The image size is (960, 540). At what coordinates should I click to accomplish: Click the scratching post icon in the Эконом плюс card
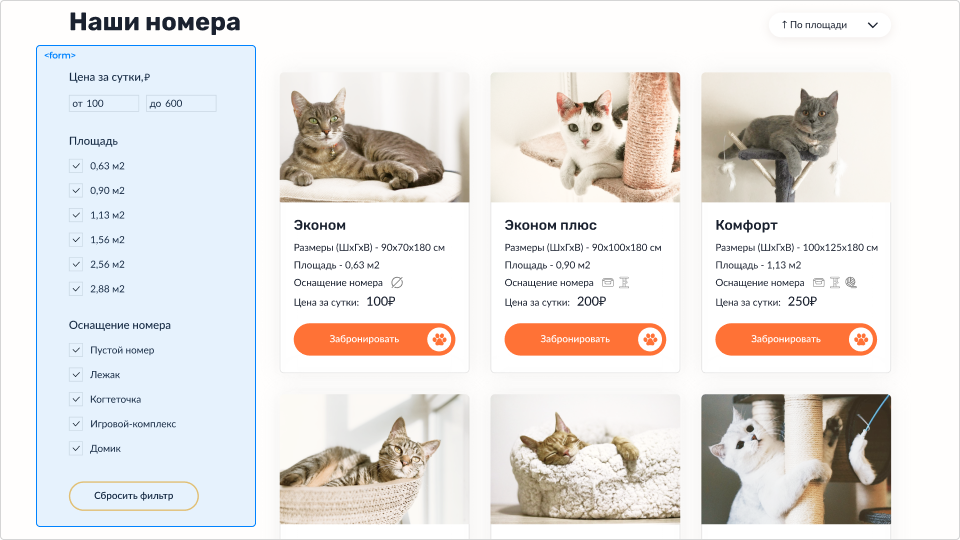(x=624, y=283)
